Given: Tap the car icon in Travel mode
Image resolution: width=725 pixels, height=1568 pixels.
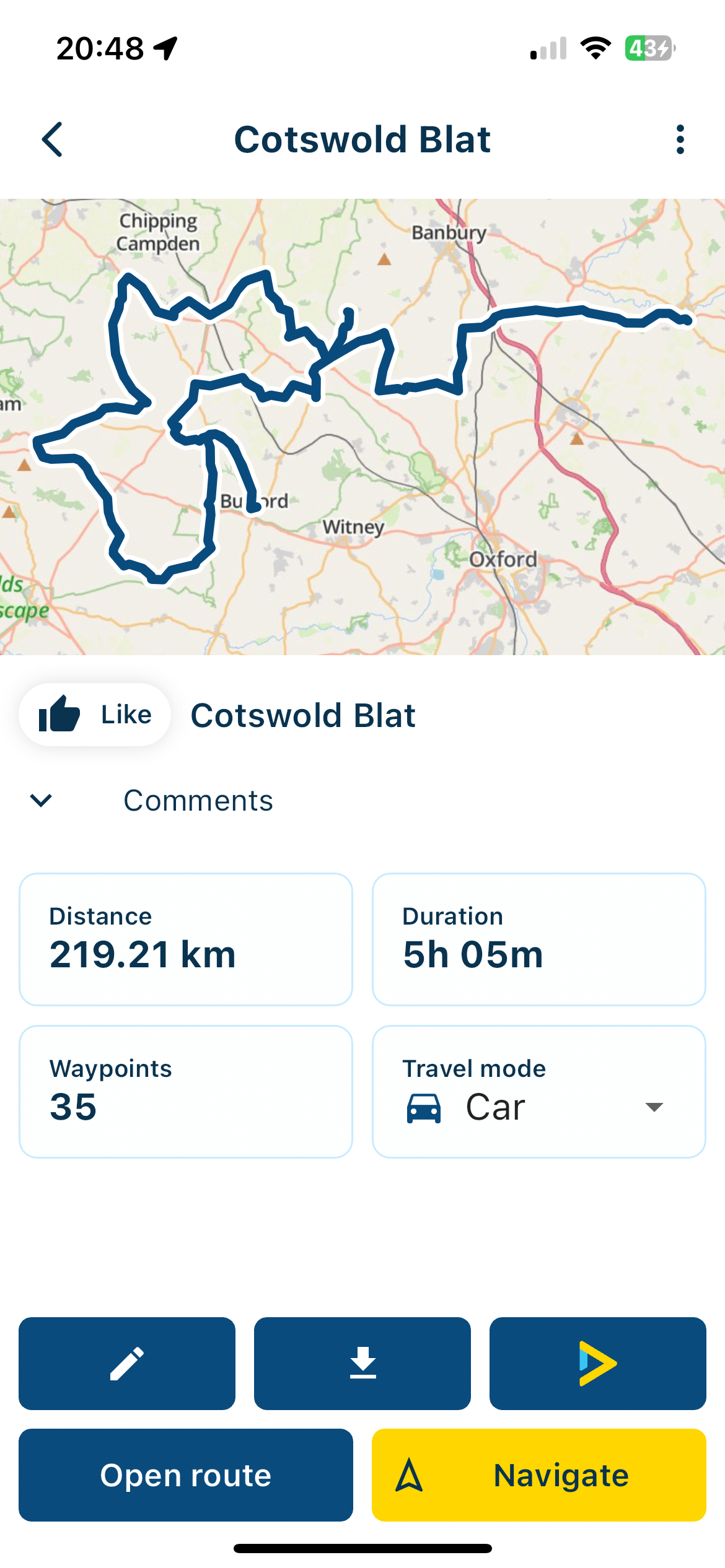Looking at the screenshot, I should (424, 1107).
